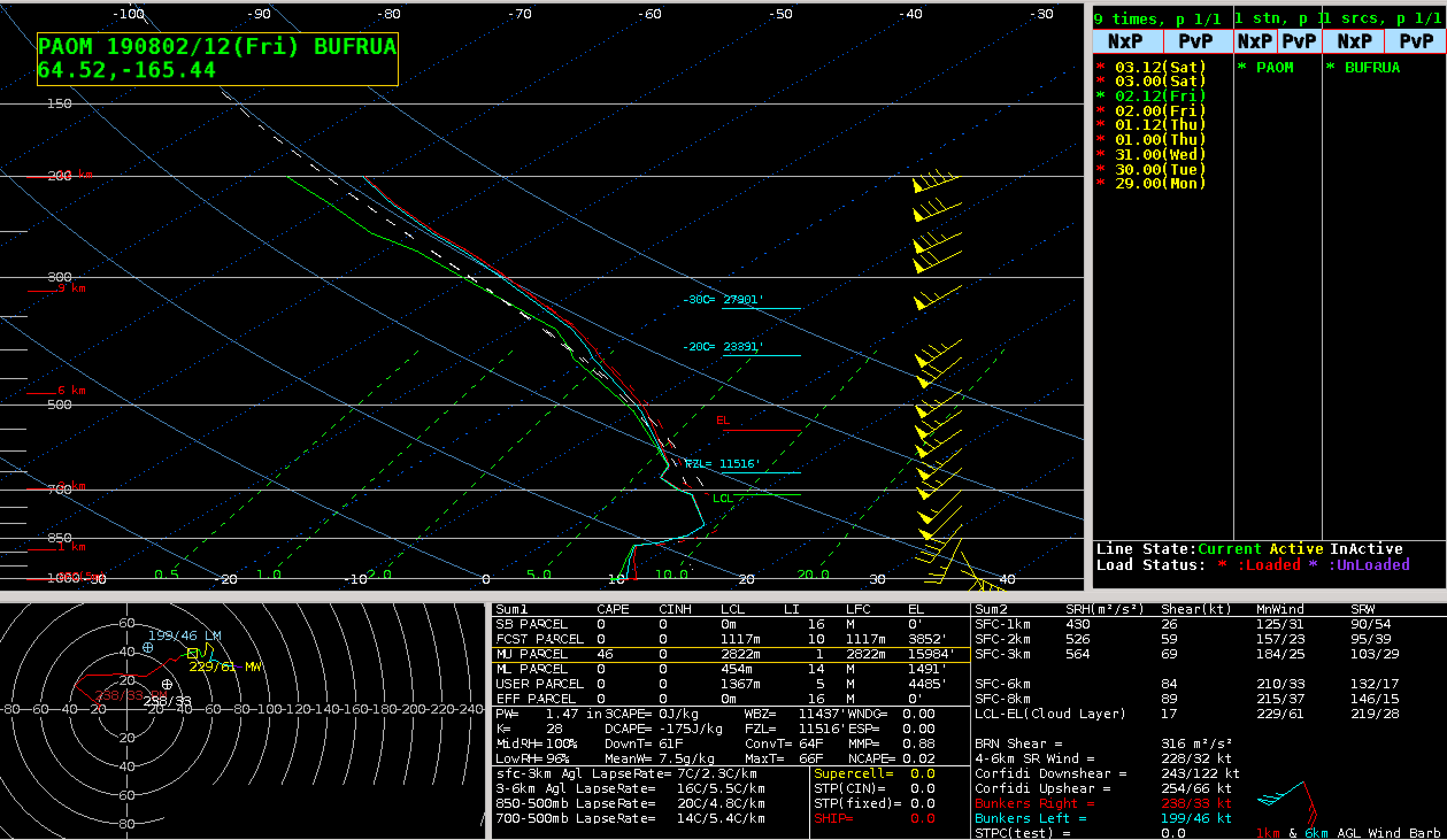Click the Bunkers Left value 199/46 kt
This screenshot has width=1447, height=840.
[1196, 818]
